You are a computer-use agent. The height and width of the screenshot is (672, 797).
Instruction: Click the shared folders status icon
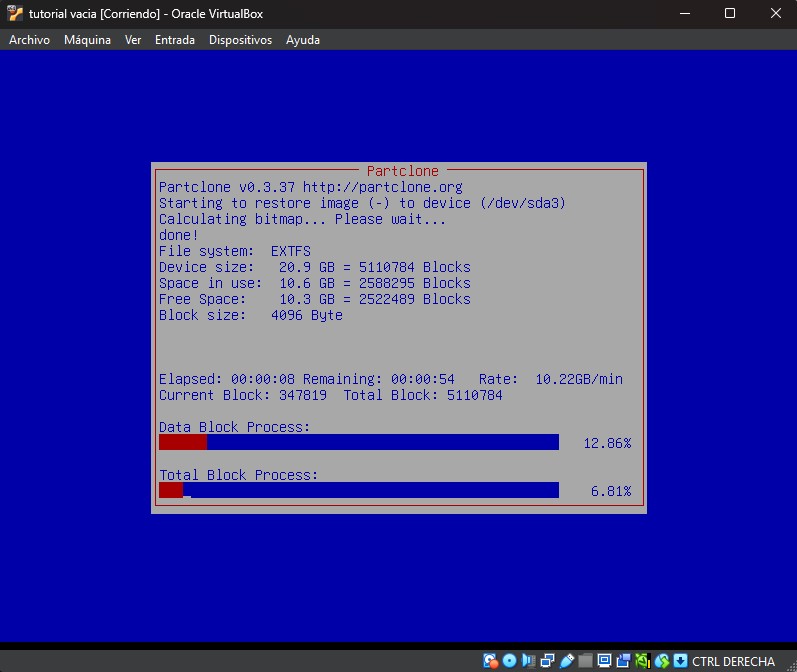585,661
